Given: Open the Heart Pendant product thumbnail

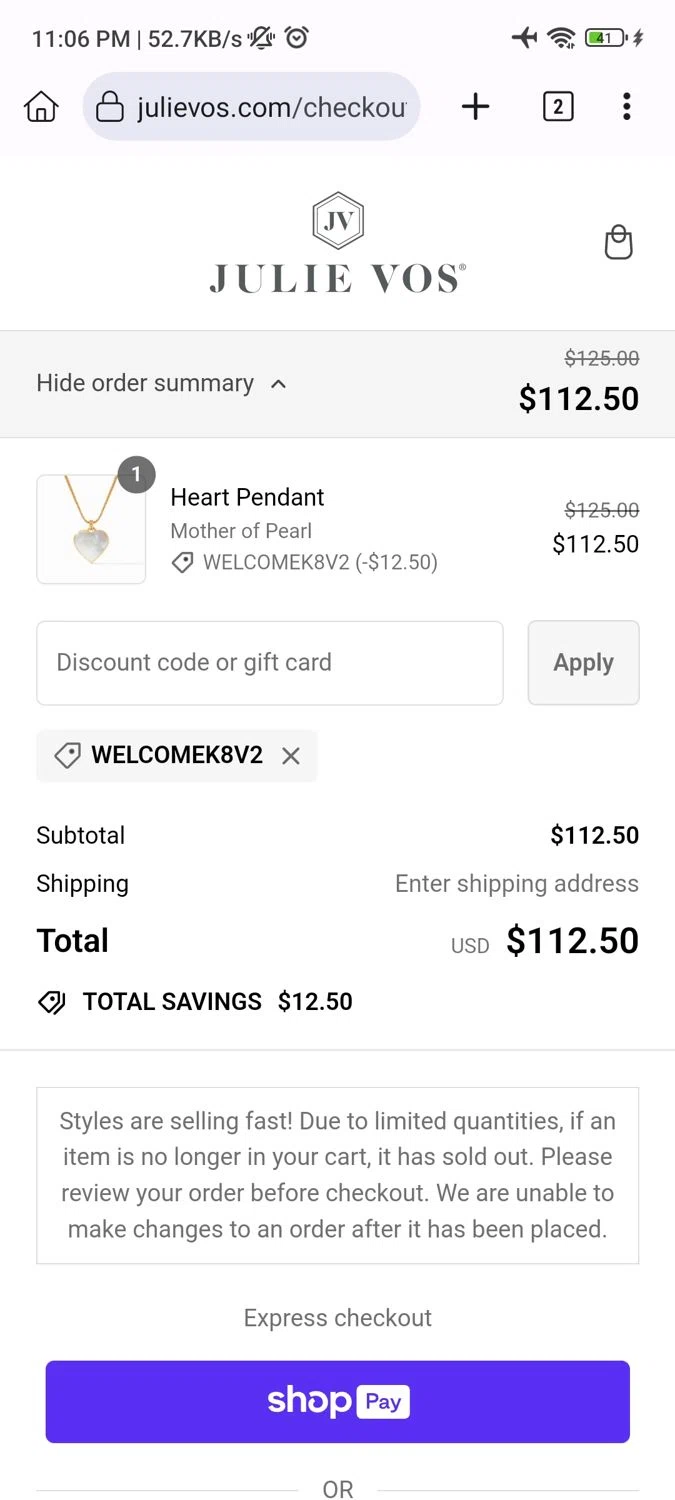Looking at the screenshot, I should 91,529.
